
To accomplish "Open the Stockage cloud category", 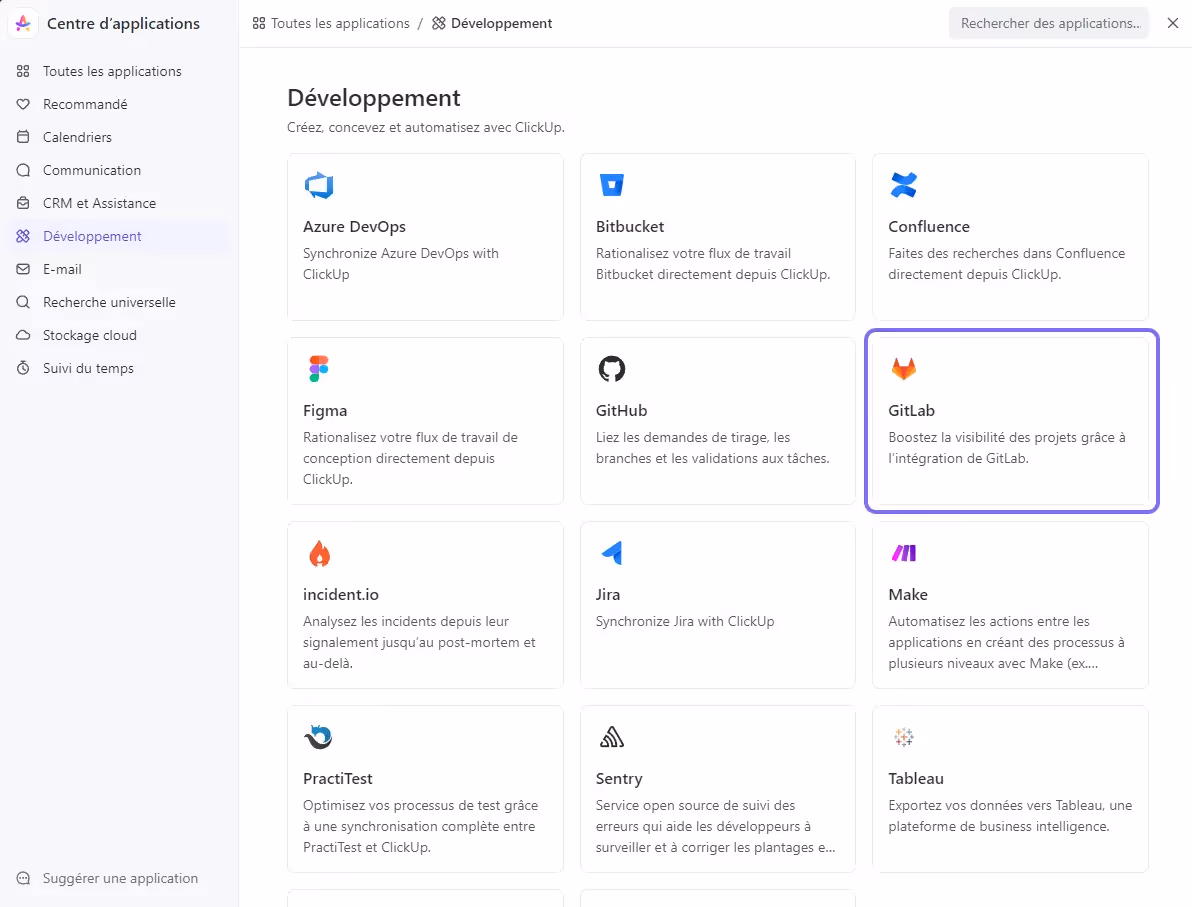I will point(89,335).
